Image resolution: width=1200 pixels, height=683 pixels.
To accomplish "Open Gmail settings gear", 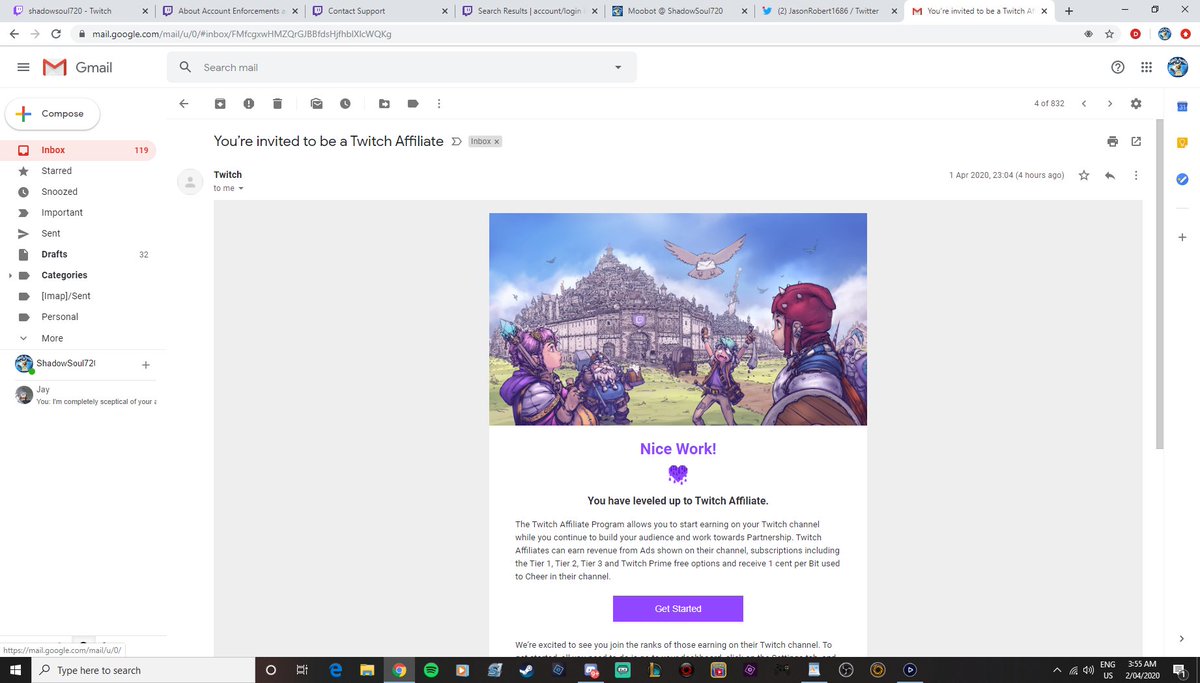I will 1136,103.
